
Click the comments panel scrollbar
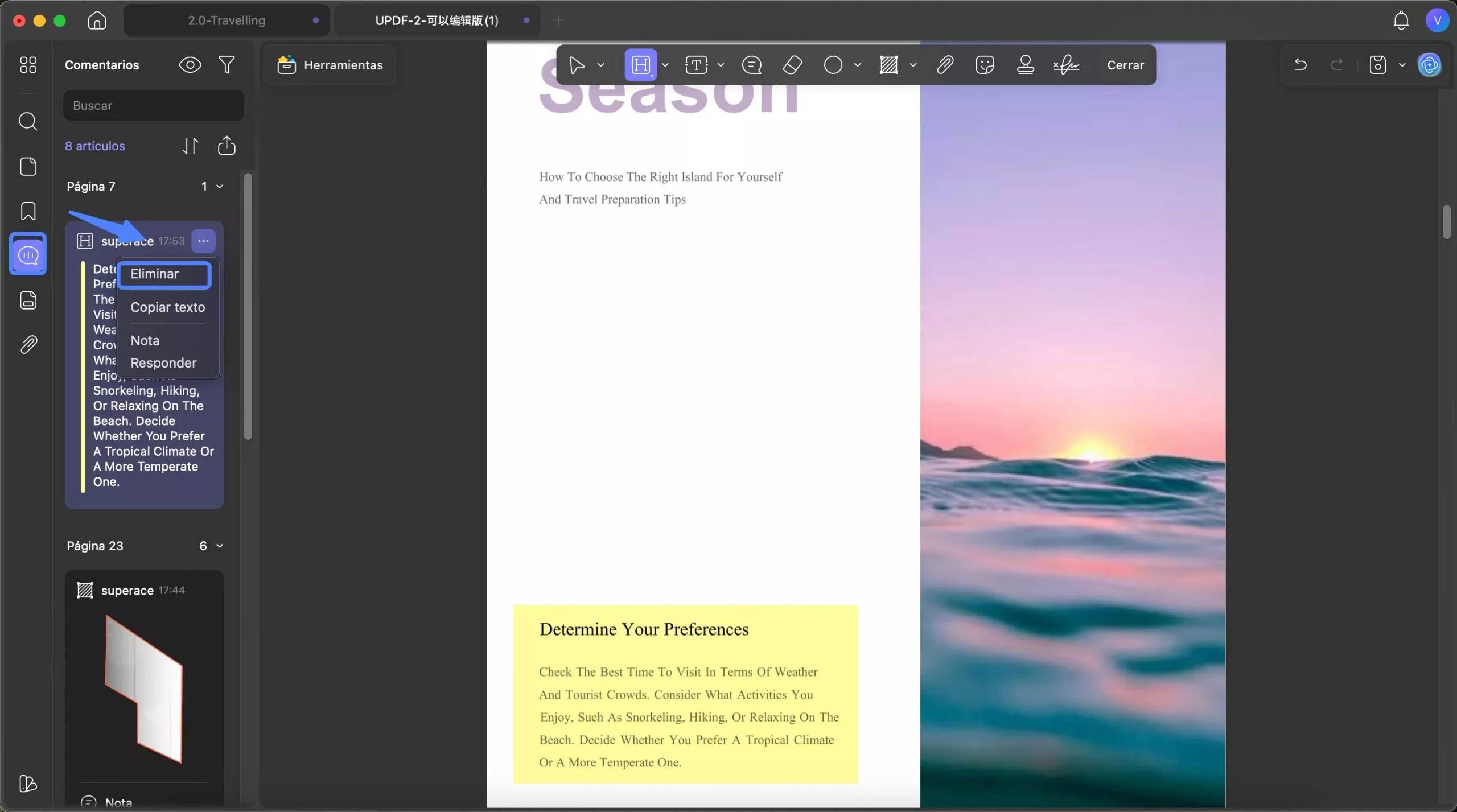(248, 307)
